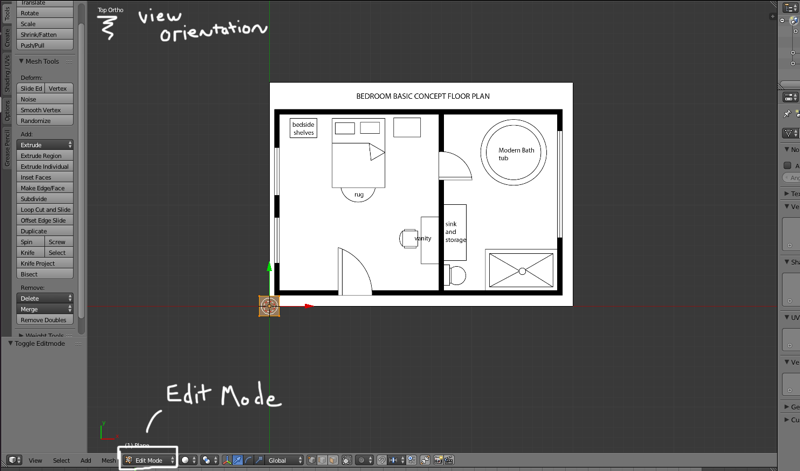Click the Smooth Vertex button
Viewport: 800px width, 471px height.
tap(45, 110)
